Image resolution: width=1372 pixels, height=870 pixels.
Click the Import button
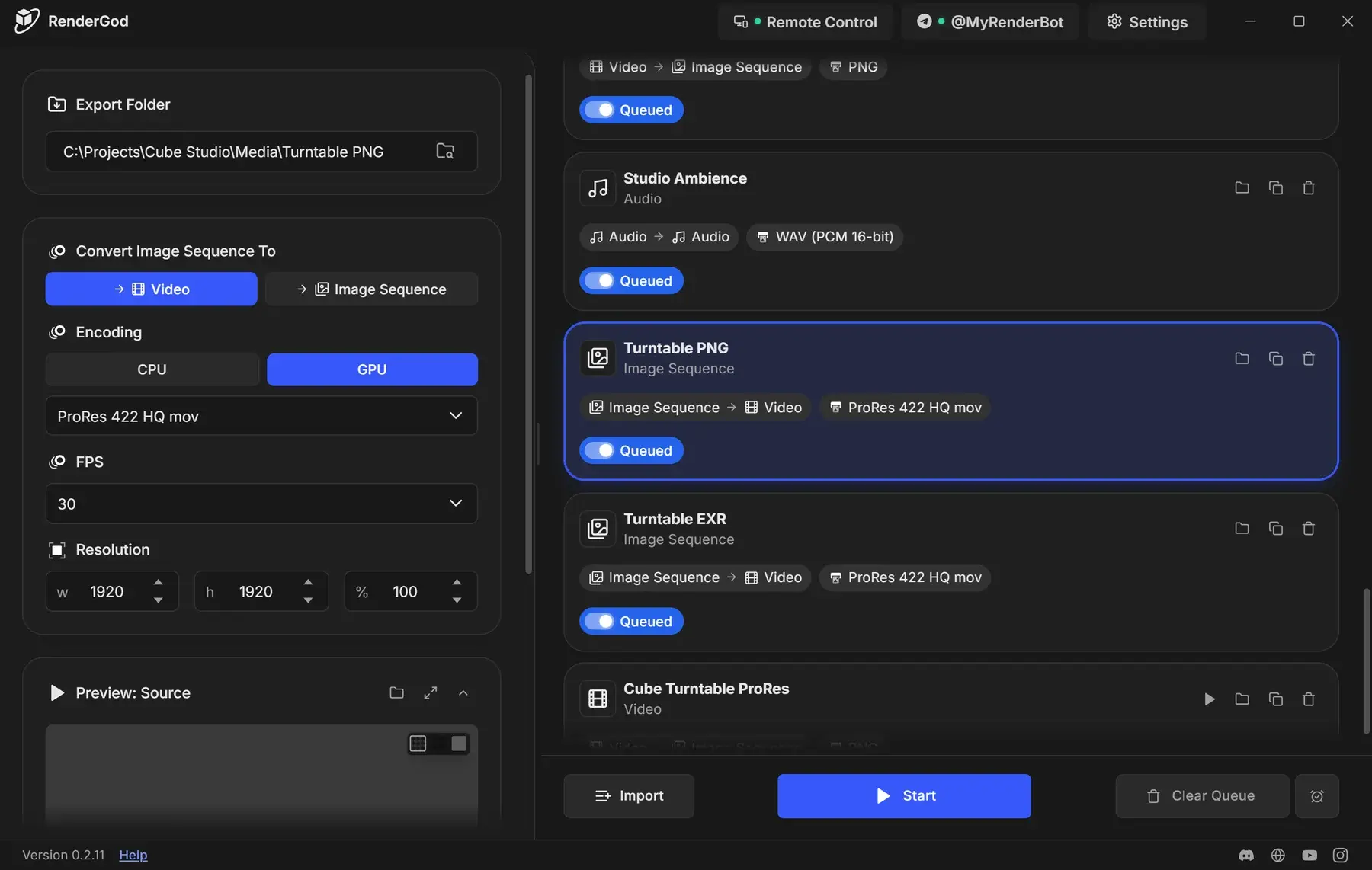pos(629,796)
